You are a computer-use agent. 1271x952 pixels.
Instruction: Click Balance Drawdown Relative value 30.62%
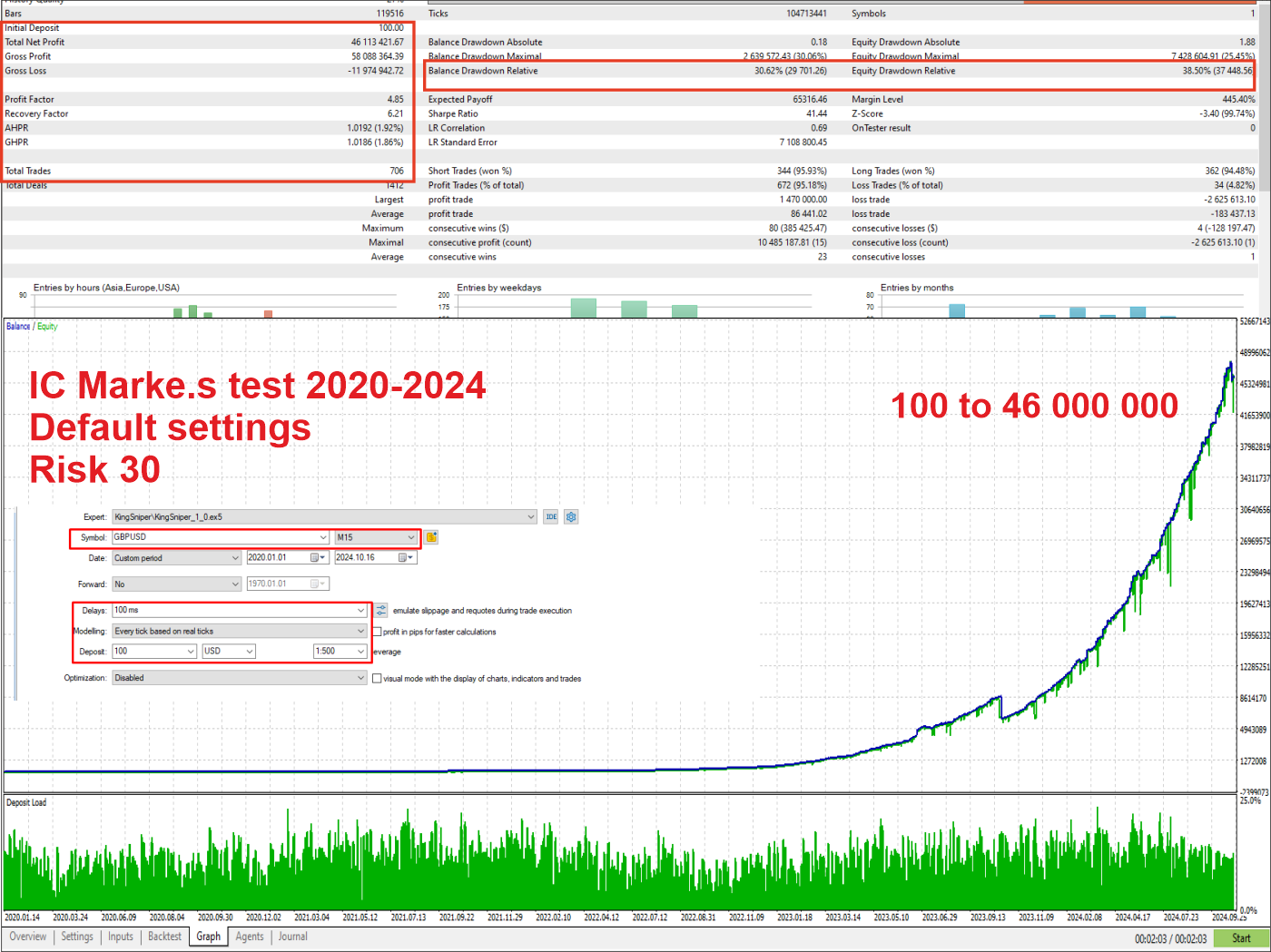pos(791,71)
